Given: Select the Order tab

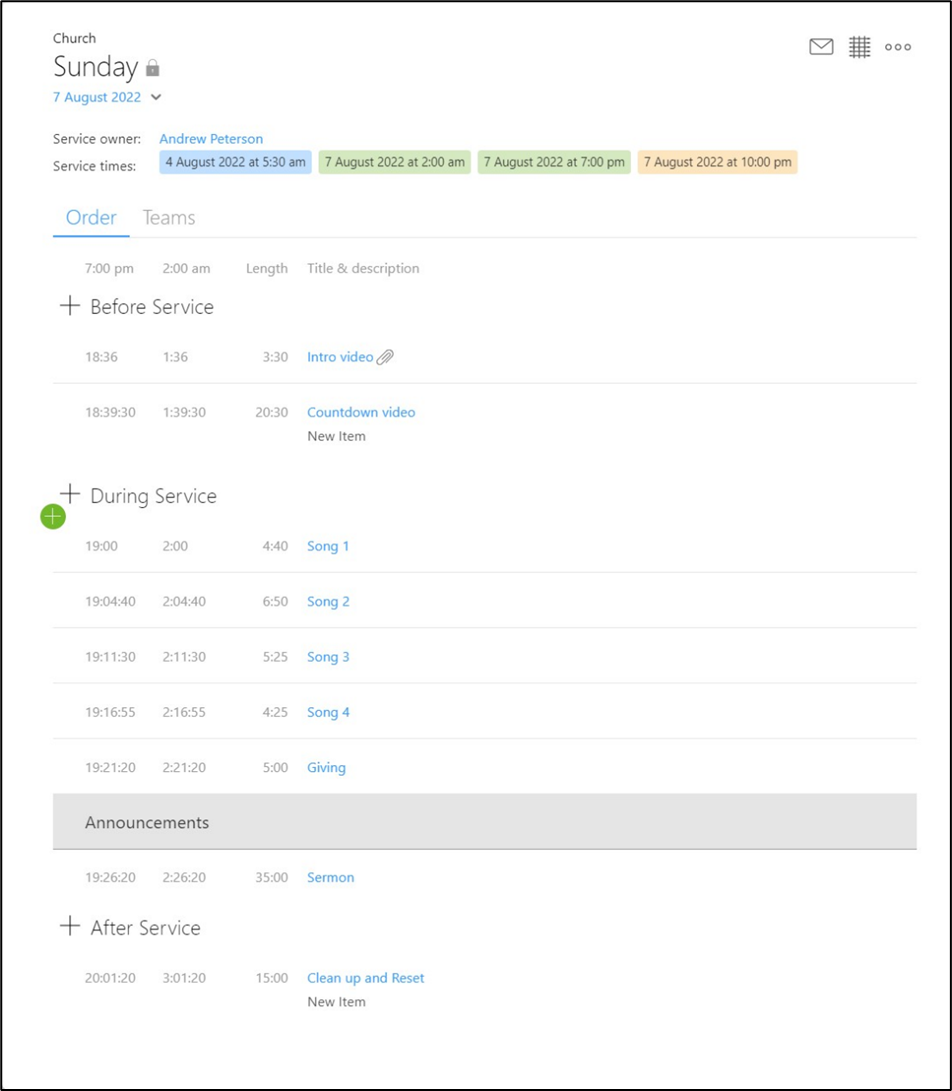Looking at the screenshot, I should (91, 218).
